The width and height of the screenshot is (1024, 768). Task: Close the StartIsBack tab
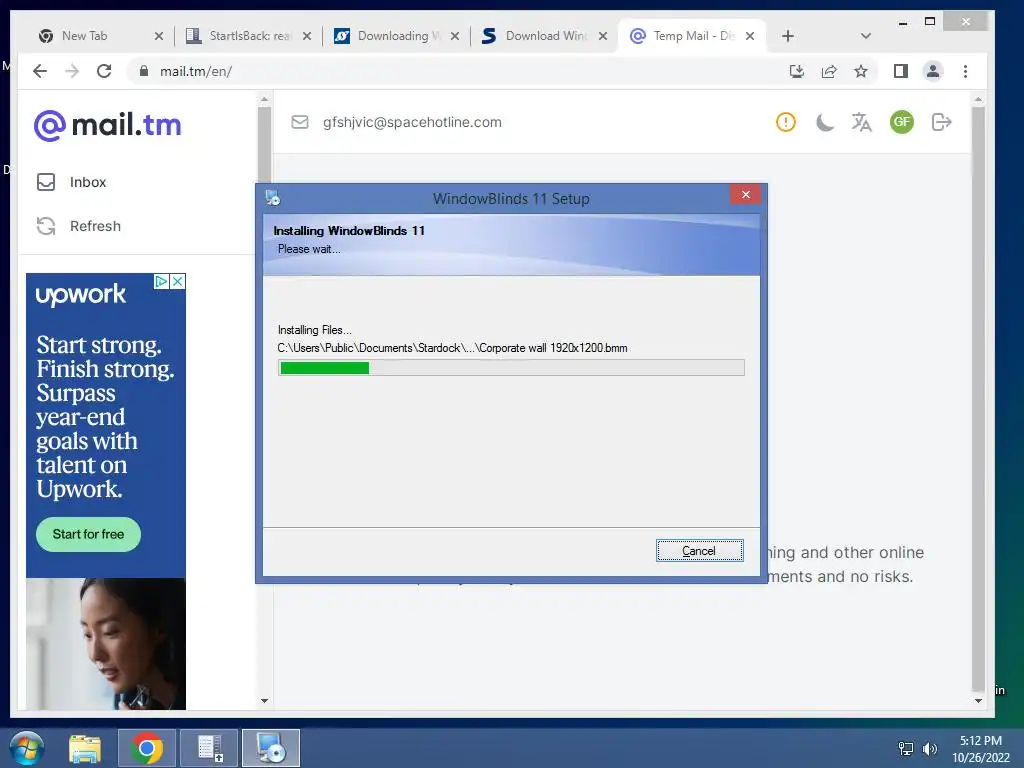307,36
